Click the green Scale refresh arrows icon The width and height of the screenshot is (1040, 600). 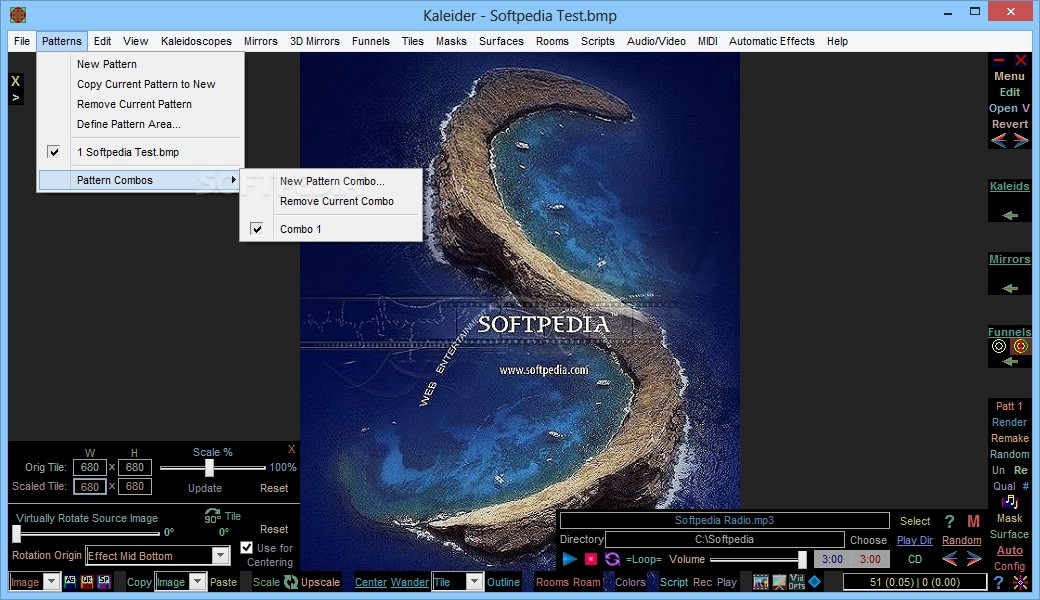[x=291, y=582]
